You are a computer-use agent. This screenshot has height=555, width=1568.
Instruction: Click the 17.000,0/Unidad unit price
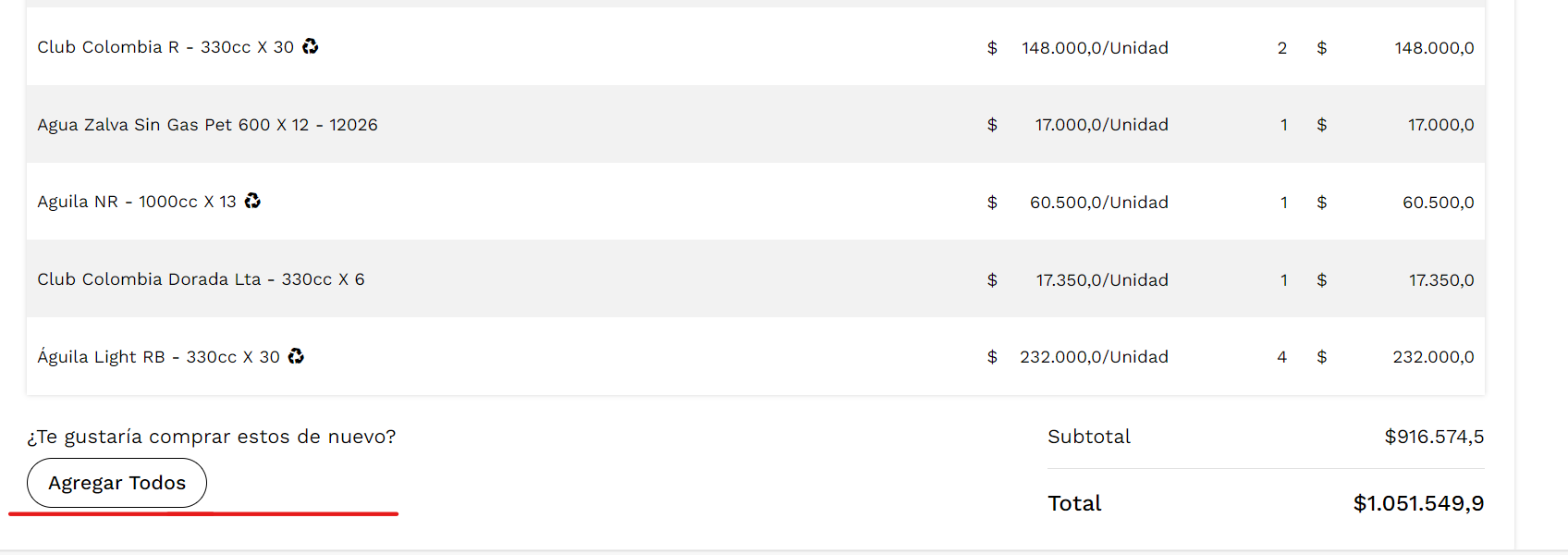tap(1101, 125)
